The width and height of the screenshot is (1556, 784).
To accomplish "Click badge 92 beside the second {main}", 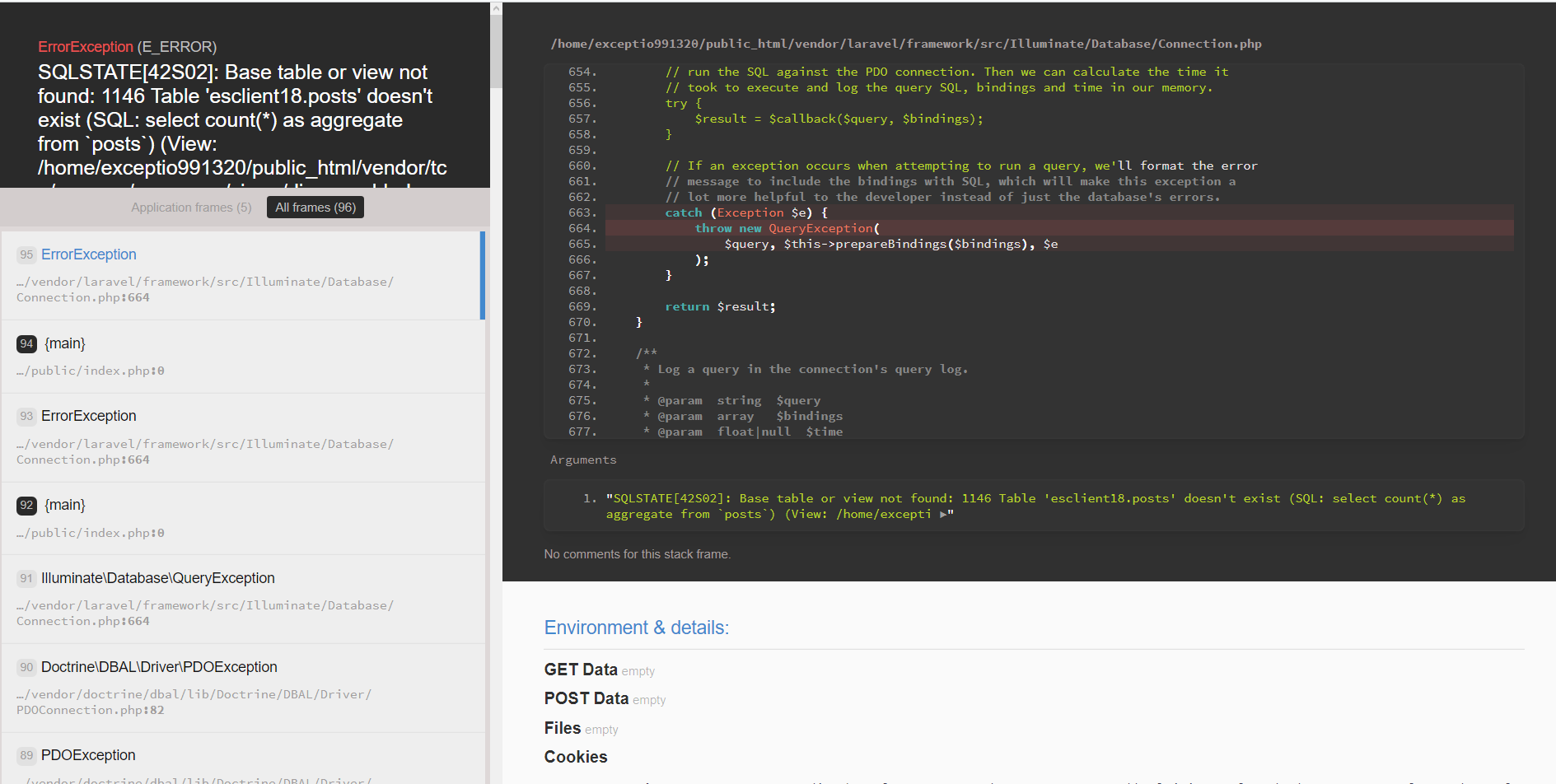I will pyautogui.click(x=26, y=505).
